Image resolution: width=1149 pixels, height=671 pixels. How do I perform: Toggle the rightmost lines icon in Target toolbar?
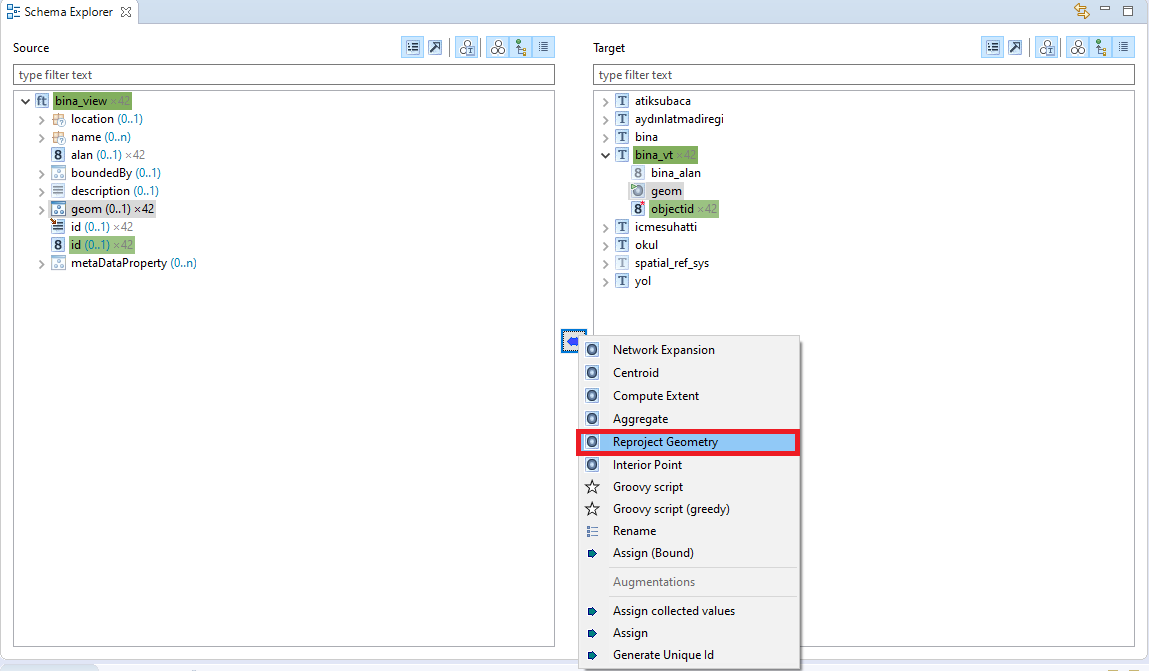(x=1123, y=48)
